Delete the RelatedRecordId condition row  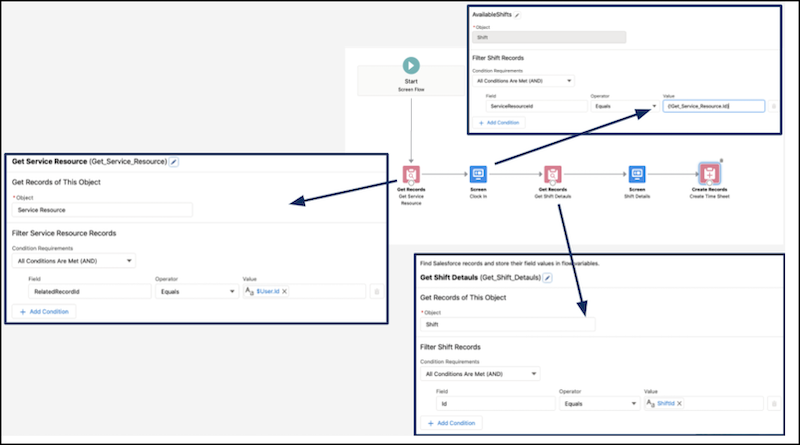pyautogui.click(x=376, y=291)
